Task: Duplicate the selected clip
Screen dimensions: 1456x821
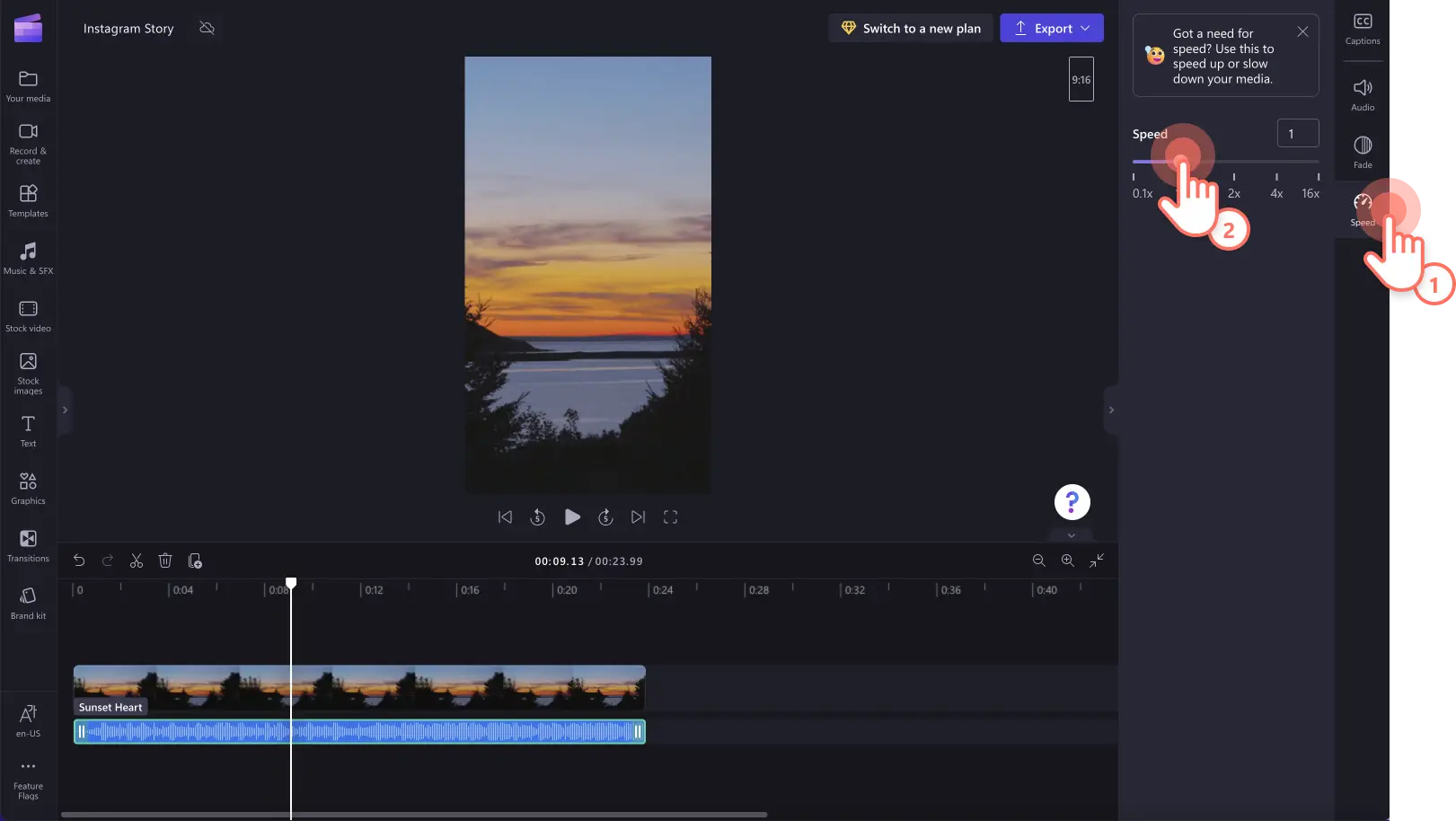Action: tap(195, 561)
